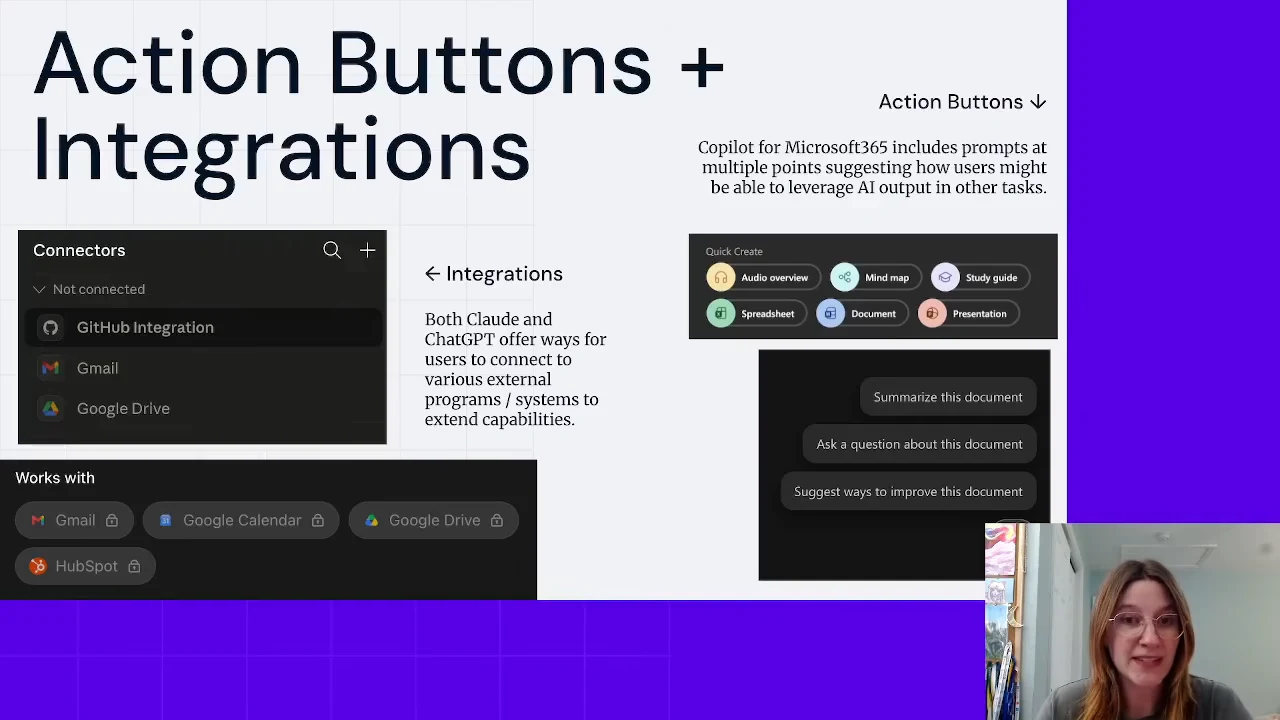Click Suggest ways to improve this document
Image resolution: width=1280 pixels, height=720 pixels.
pyautogui.click(x=908, y=491)
